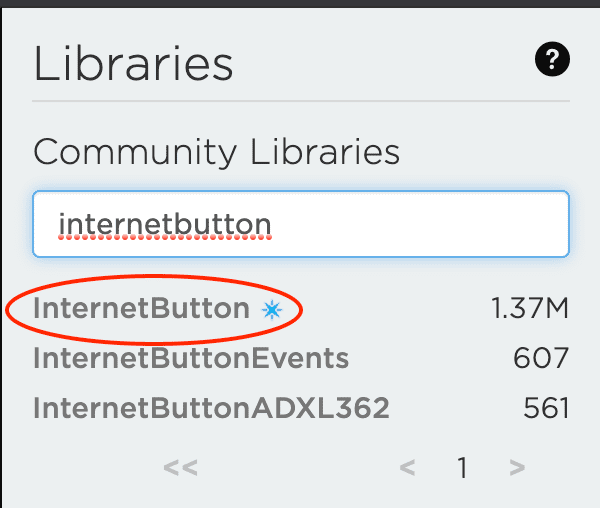600x508 pixels.
Task: Click the 1.37M install count
Action: (x=530, y=308)
